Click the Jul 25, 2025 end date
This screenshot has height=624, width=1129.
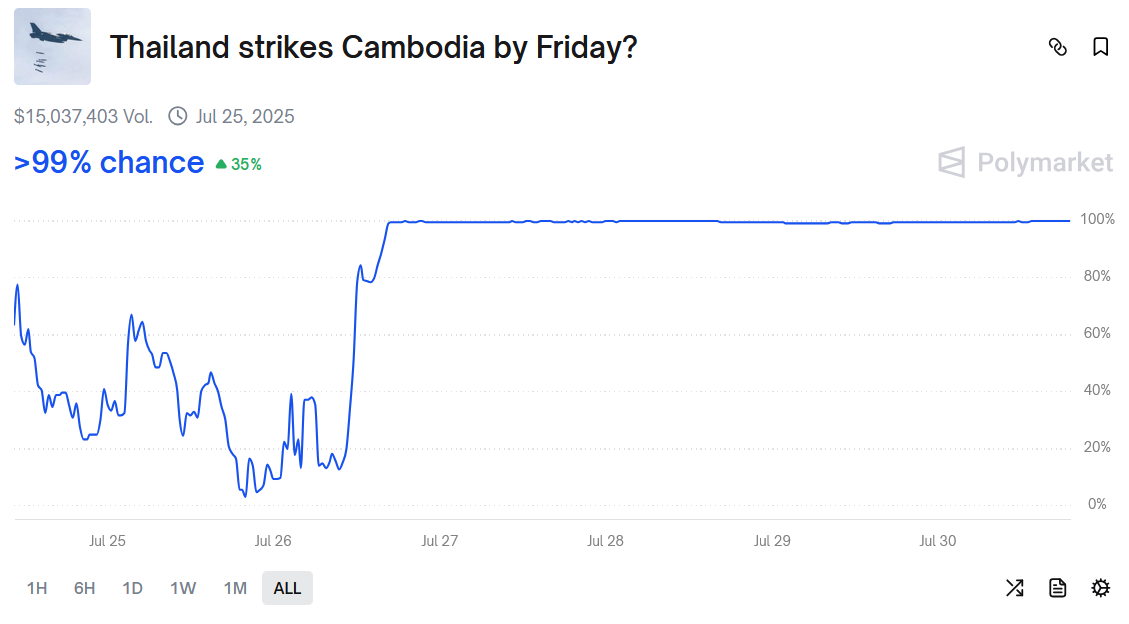[245, 116]
